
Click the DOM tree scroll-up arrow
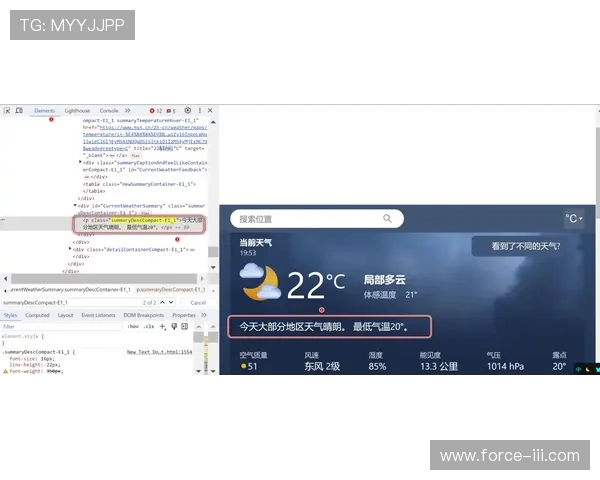(213, 122)
